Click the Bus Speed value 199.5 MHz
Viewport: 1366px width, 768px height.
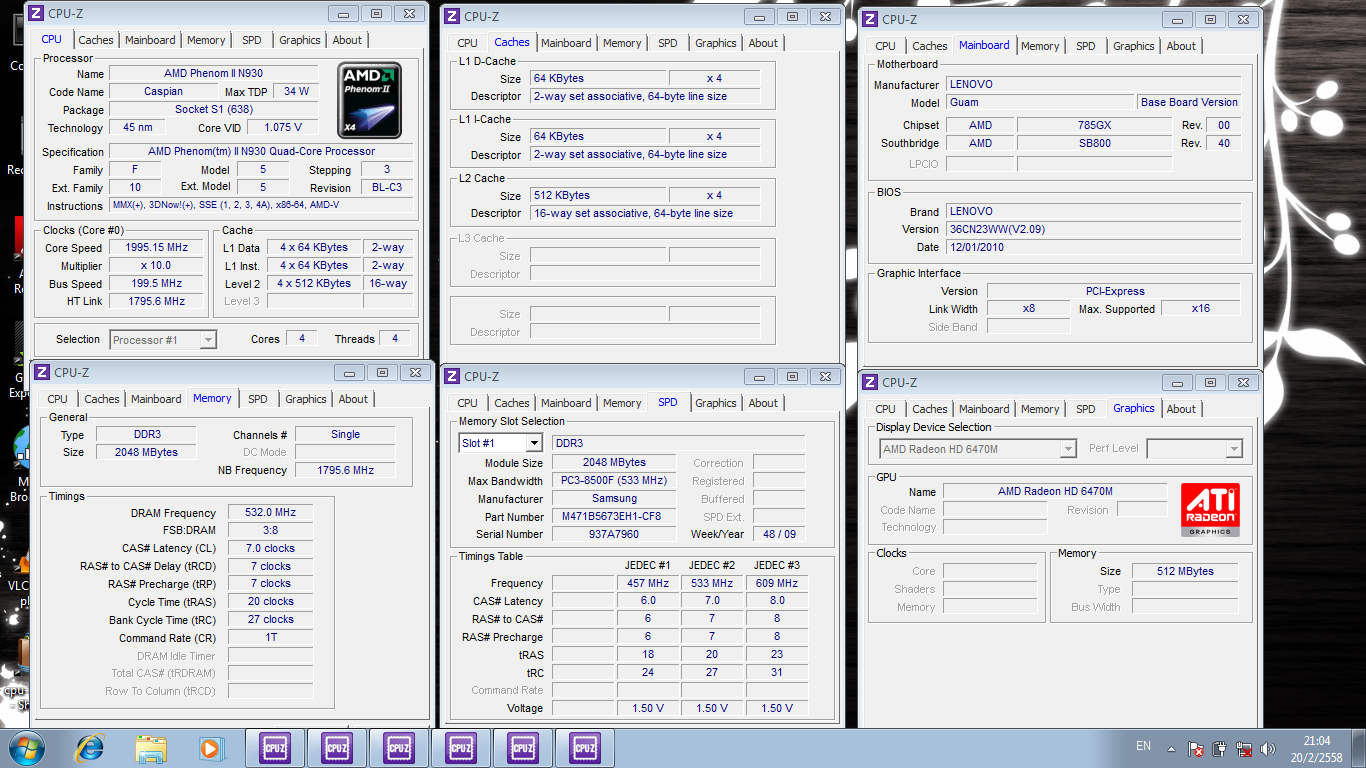coord(157,284)
